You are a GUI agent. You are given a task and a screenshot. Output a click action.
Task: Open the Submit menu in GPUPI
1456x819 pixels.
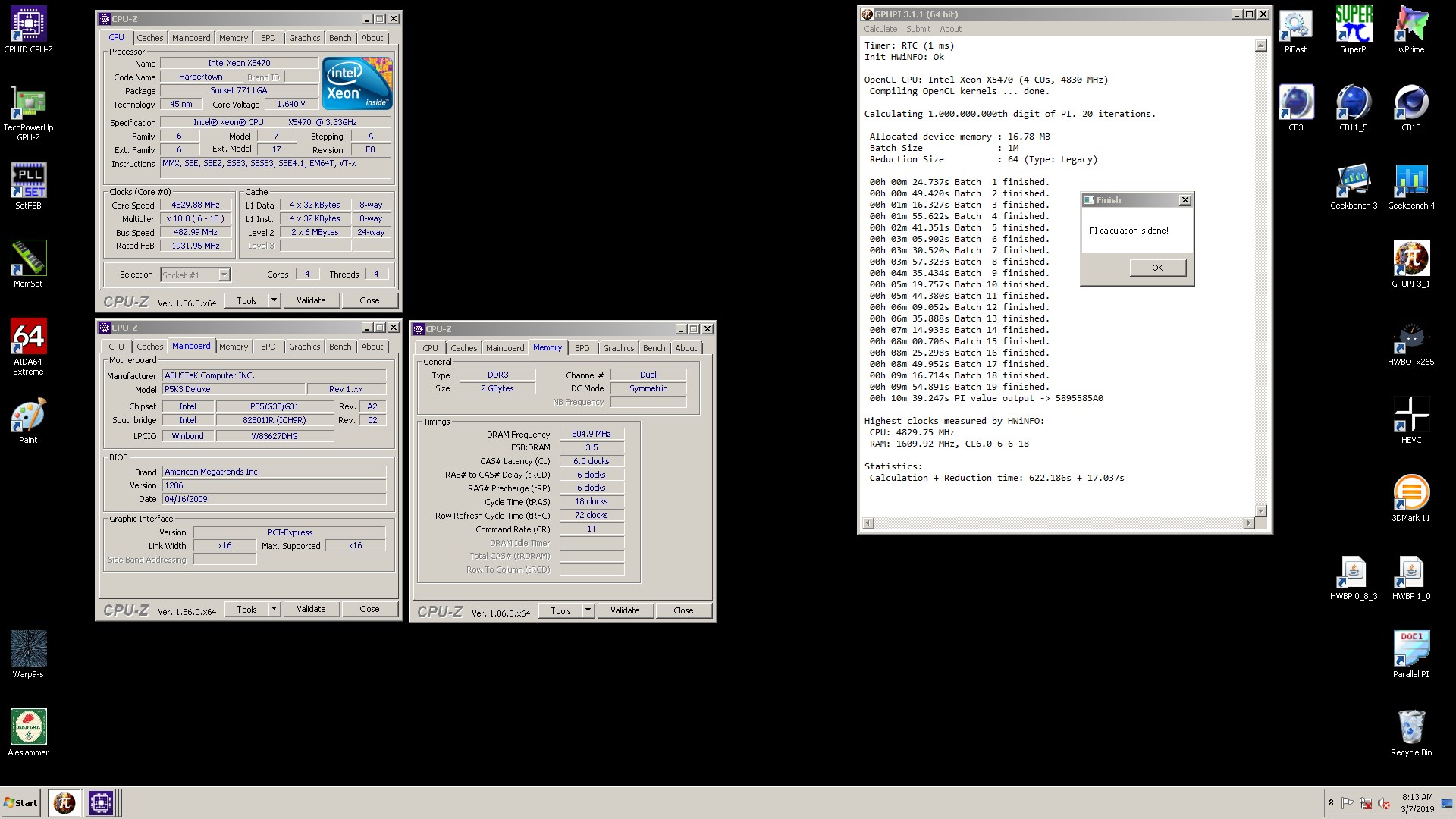click(x=918, y=29)
